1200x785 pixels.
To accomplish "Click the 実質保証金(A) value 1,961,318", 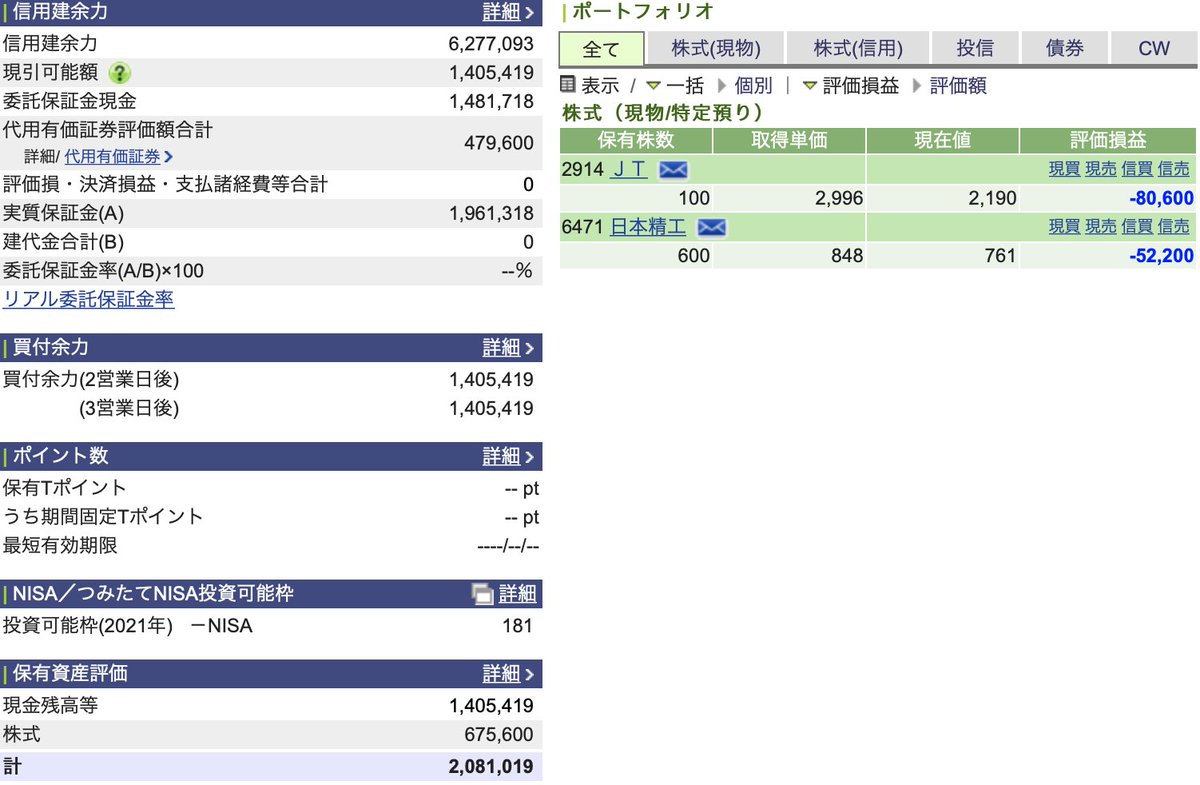I will (491, 213).
